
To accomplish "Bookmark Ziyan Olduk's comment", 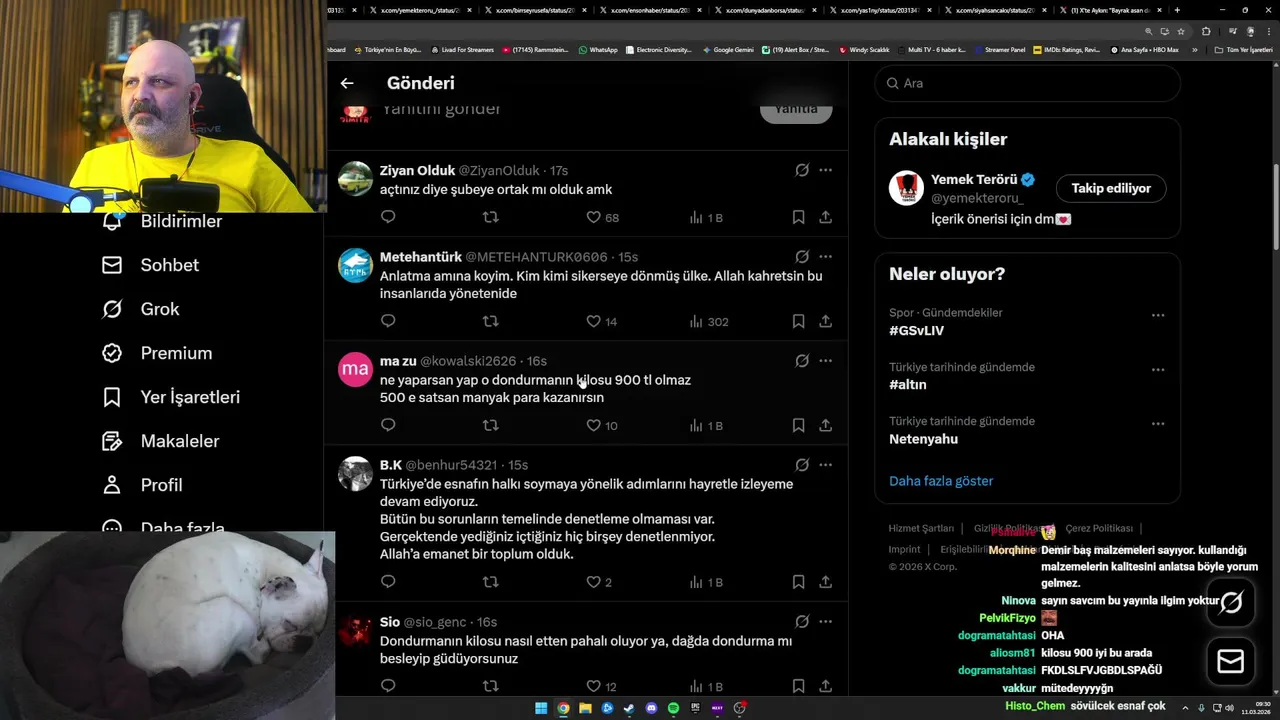I will 798,217.
